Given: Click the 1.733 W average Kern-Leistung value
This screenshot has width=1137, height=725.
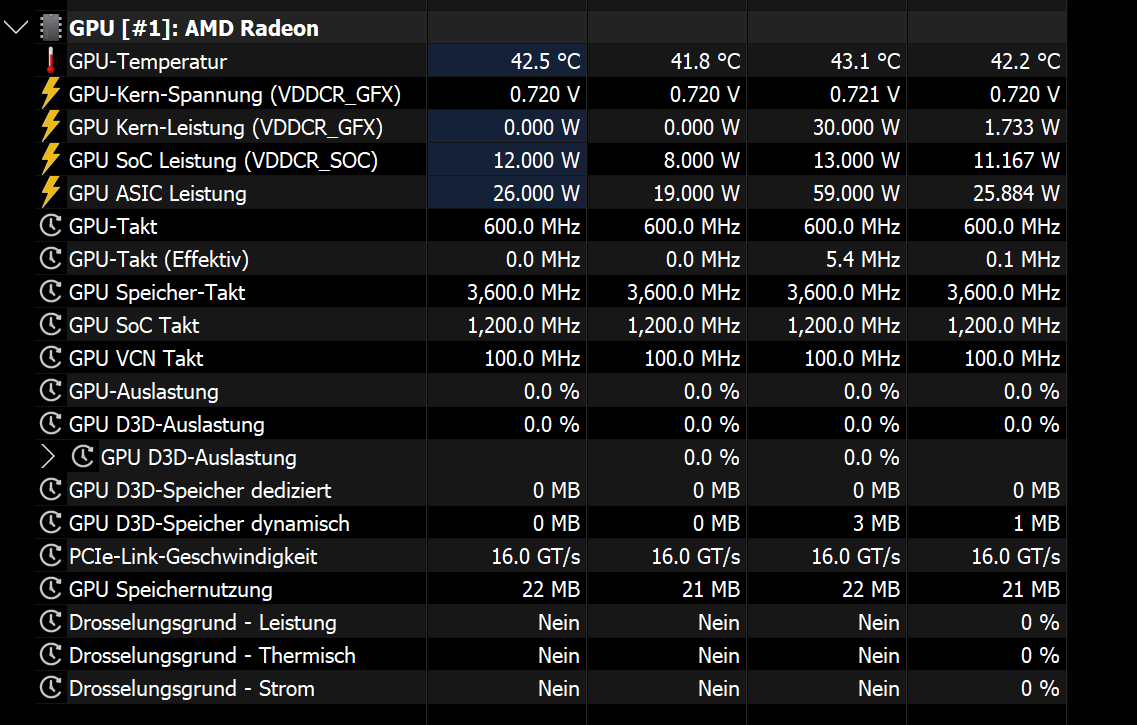Looking at the screenshot, I should point(1022,128).
